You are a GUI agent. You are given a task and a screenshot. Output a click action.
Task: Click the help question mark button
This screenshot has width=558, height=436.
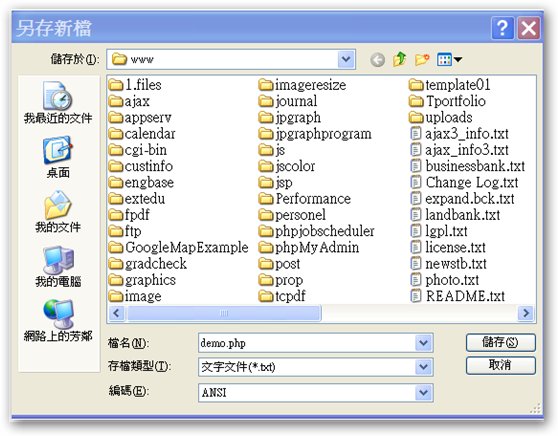pos(502,28)
